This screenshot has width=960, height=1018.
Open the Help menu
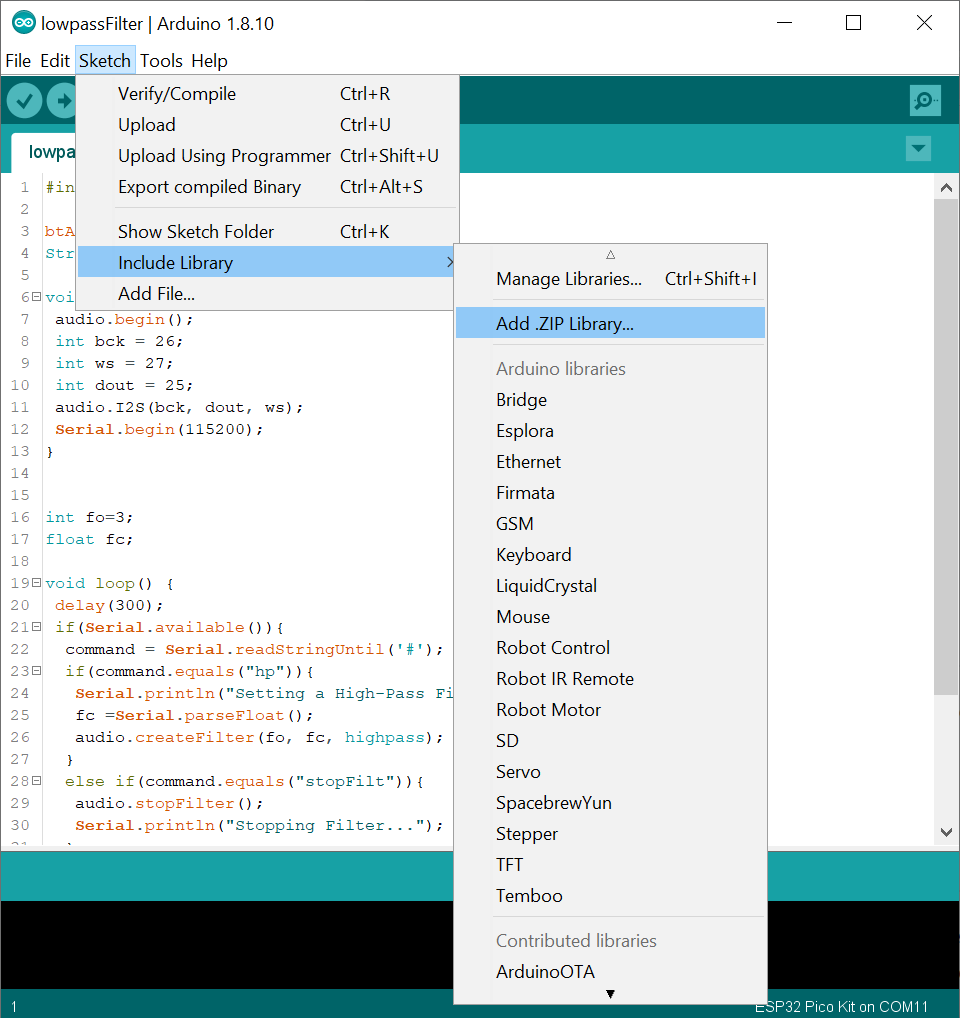209,61
